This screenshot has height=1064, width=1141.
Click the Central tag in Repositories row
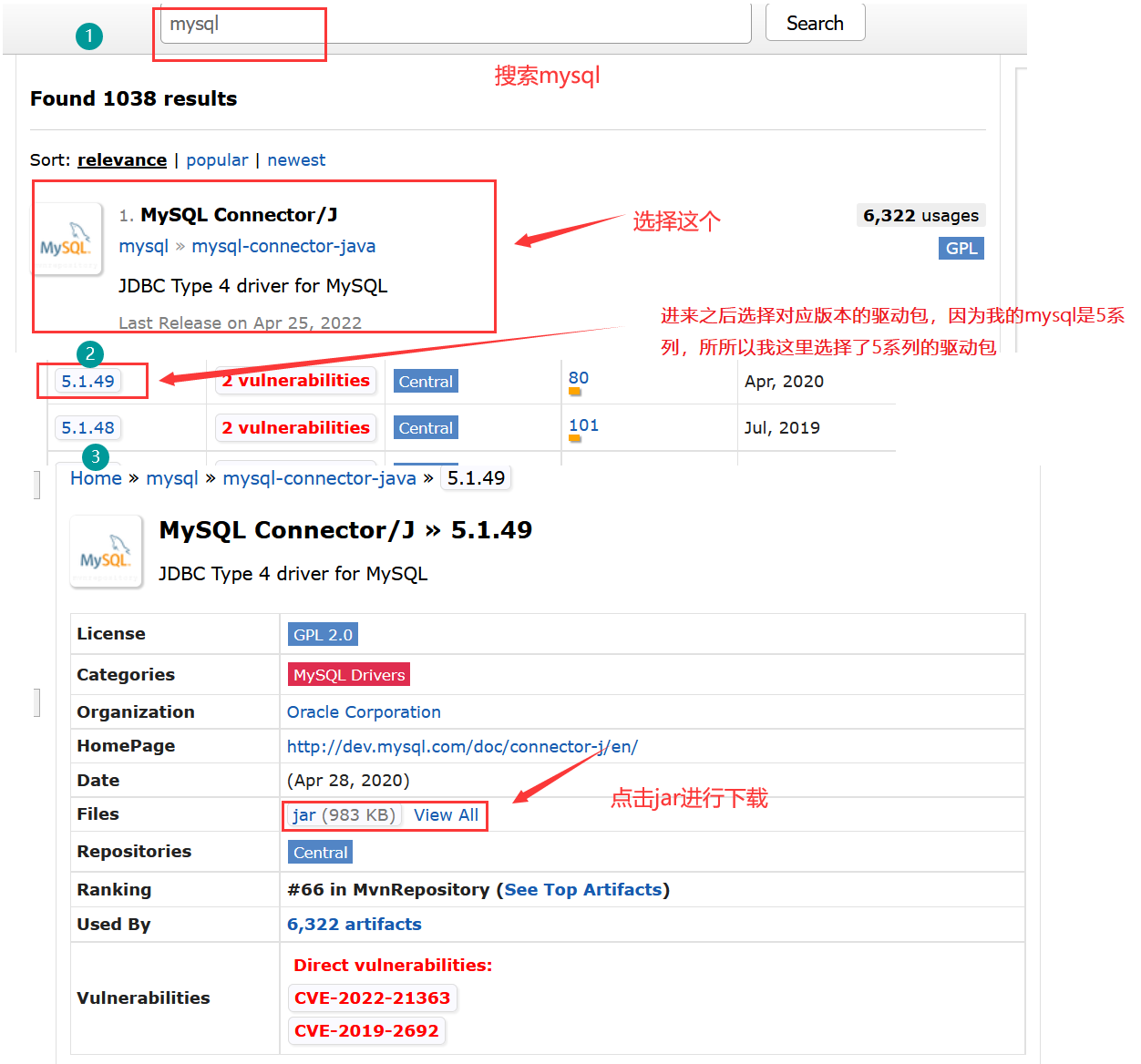coord(320,853)
